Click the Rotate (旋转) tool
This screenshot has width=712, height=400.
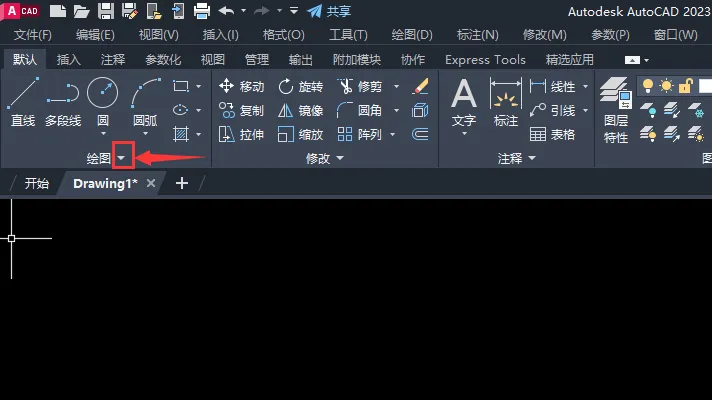tap(300, 86)
